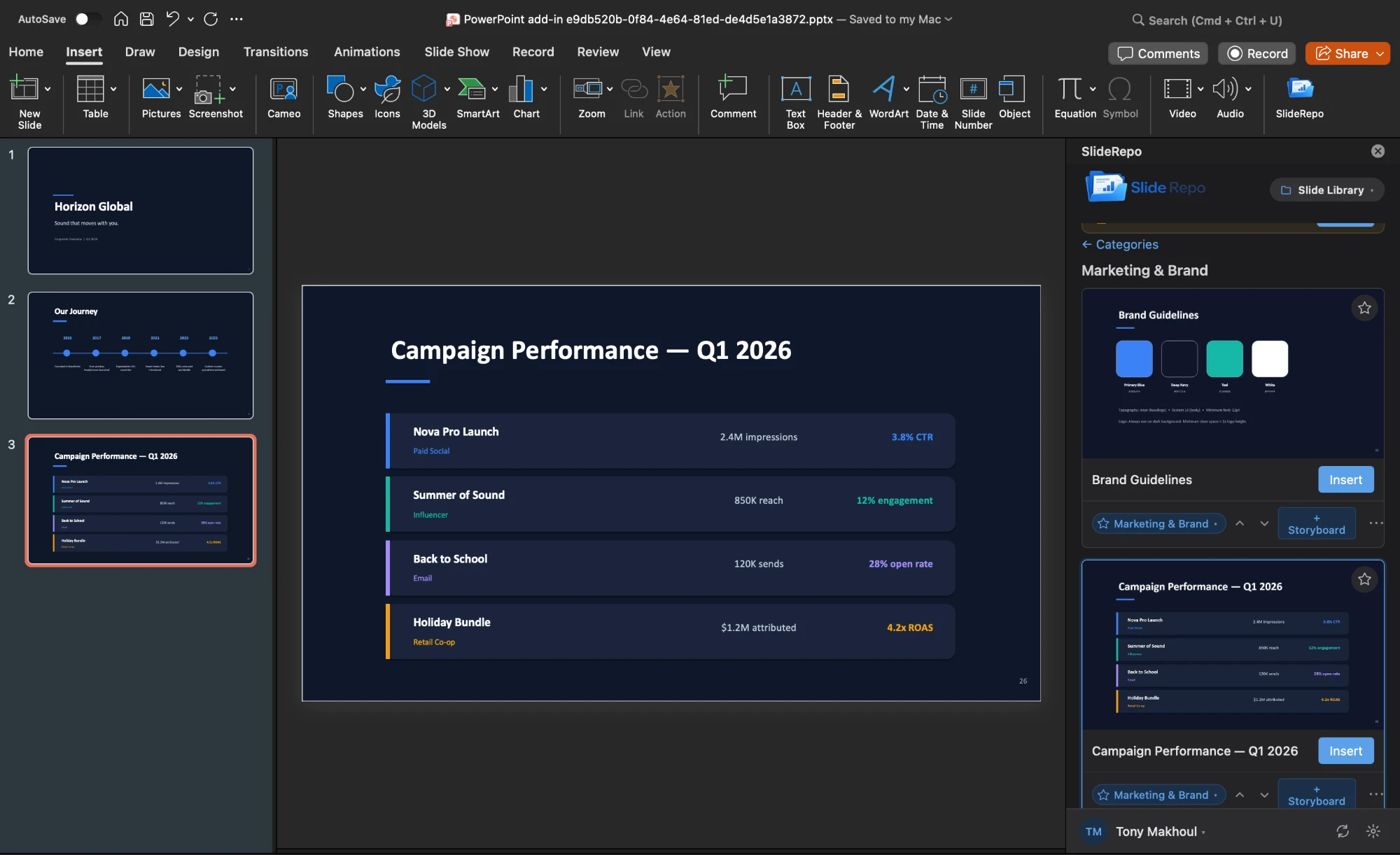Screen dimensions: 1400x855
Task: Open the Undo history dropdown arrow
Action: pyautogui.click(x=190, y=19)
